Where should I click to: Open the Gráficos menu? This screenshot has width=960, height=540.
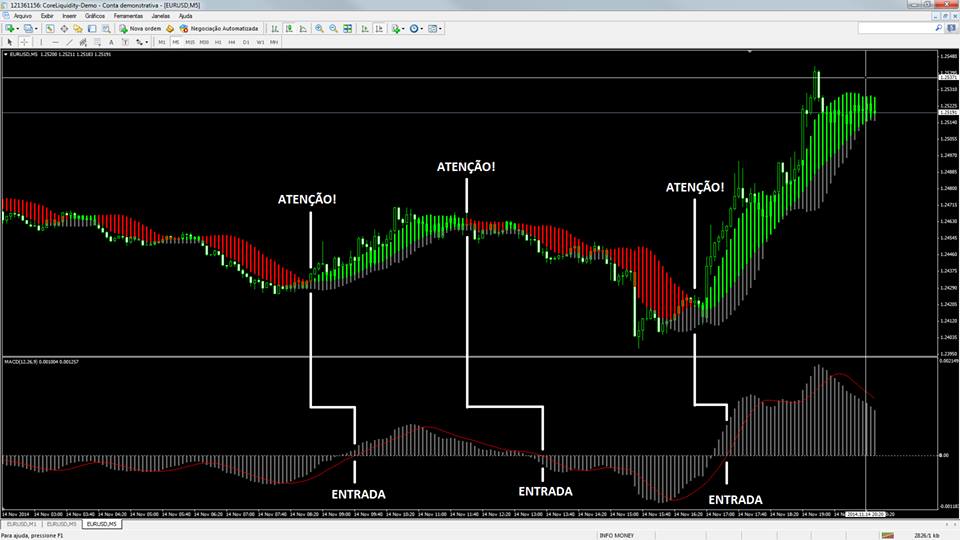[95, 16]
